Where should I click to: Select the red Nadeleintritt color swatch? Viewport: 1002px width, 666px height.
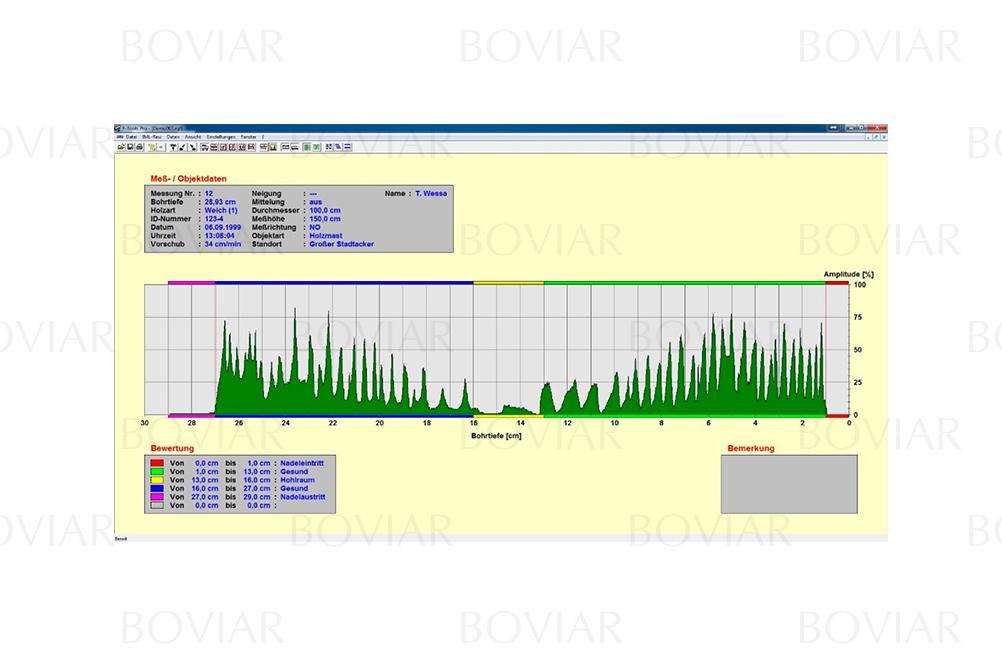click(x=156, y=464)
